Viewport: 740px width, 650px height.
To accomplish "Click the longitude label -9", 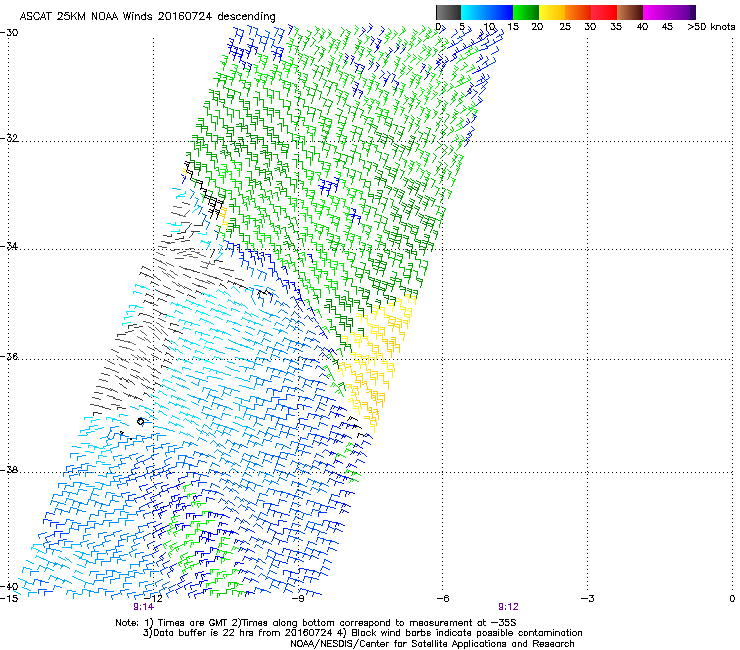I will [x=298, y=598].
